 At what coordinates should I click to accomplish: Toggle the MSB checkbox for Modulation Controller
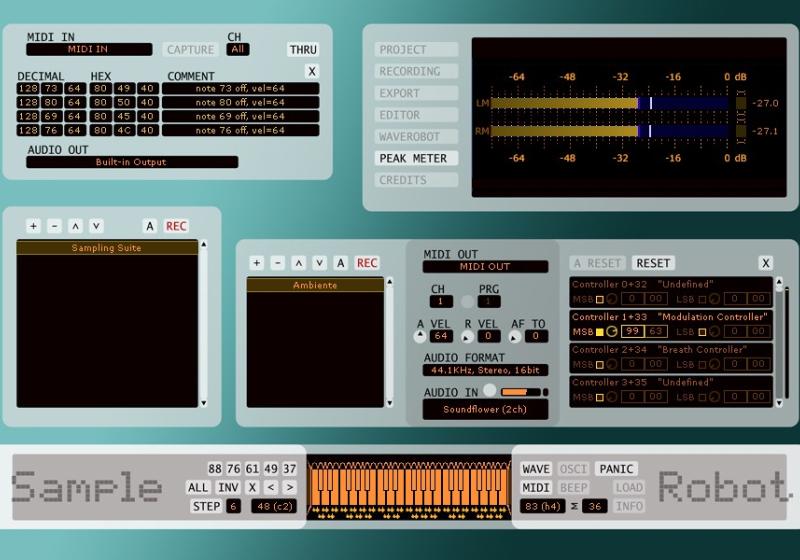[x=600, y=331]
